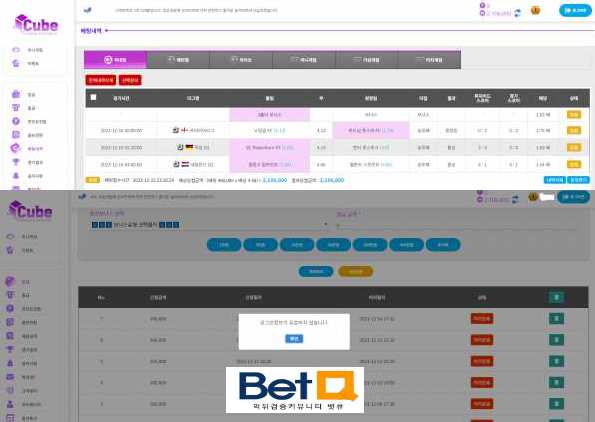Image resolution: width=595 pixels, height=422 pixels.
Task: Click the trophy icon in the lower sidebar
Action: click(x=10, y=350)
